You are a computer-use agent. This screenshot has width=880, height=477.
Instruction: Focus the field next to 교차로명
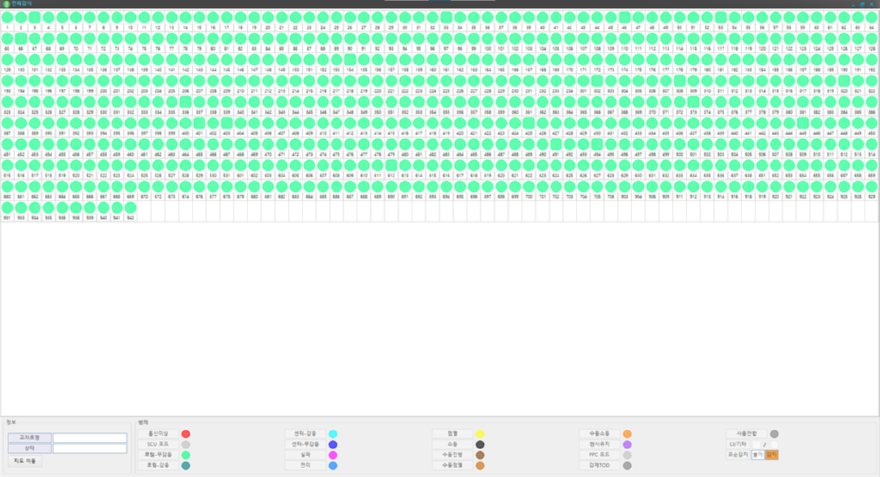pyautogui.click(x=90, y=438)
